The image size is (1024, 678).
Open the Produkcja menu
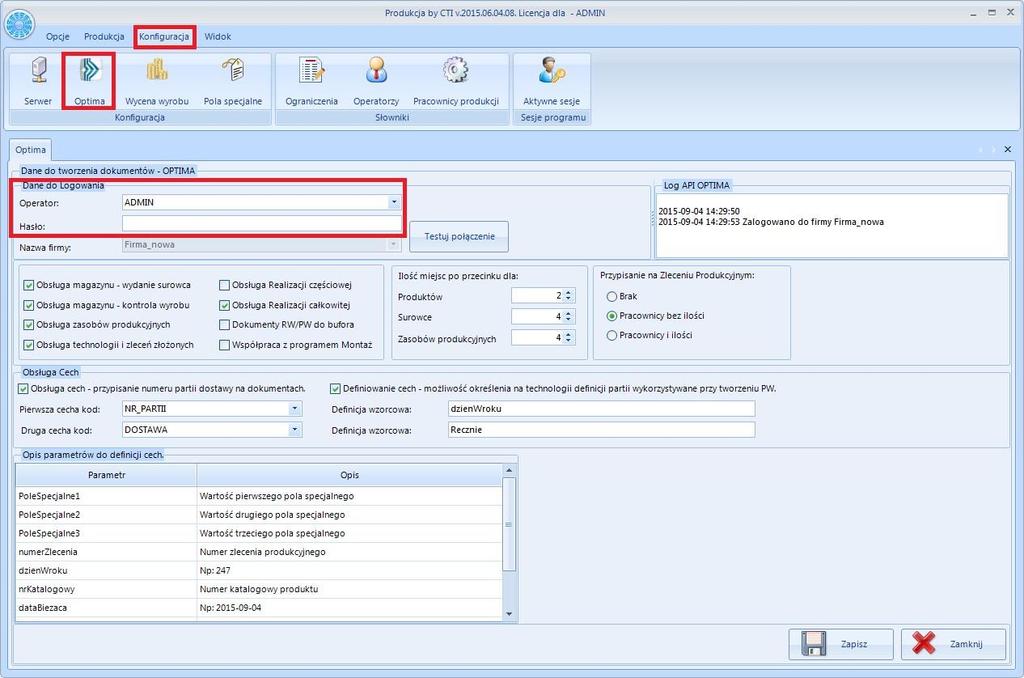tap(104, 37)
